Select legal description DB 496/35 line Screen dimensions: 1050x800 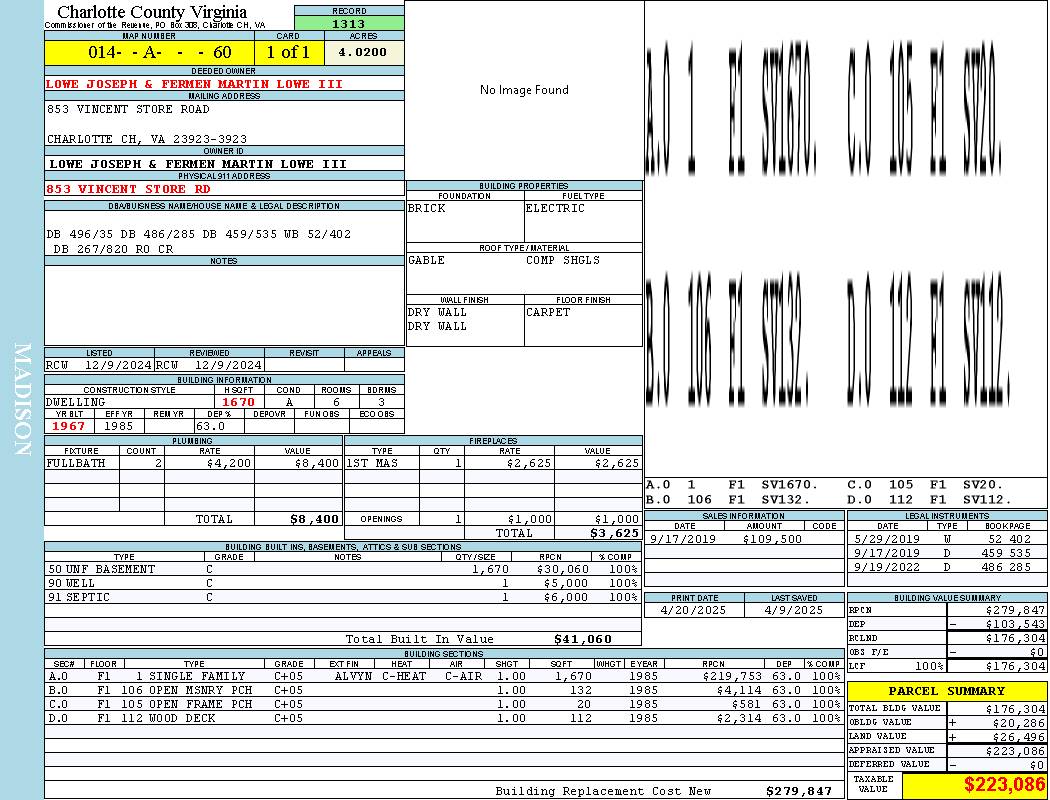(199, 234)
